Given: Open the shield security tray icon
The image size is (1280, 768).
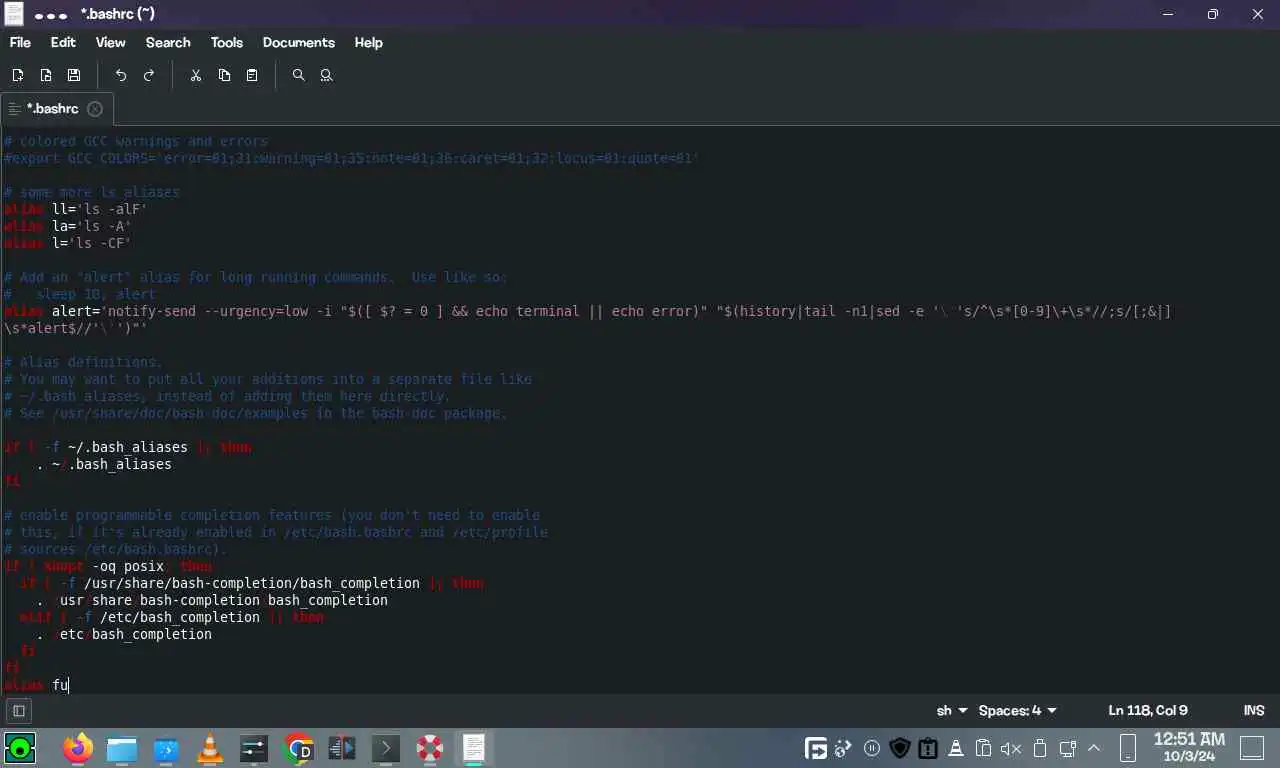Looking at the screenshot, I should tap(899, 748).
